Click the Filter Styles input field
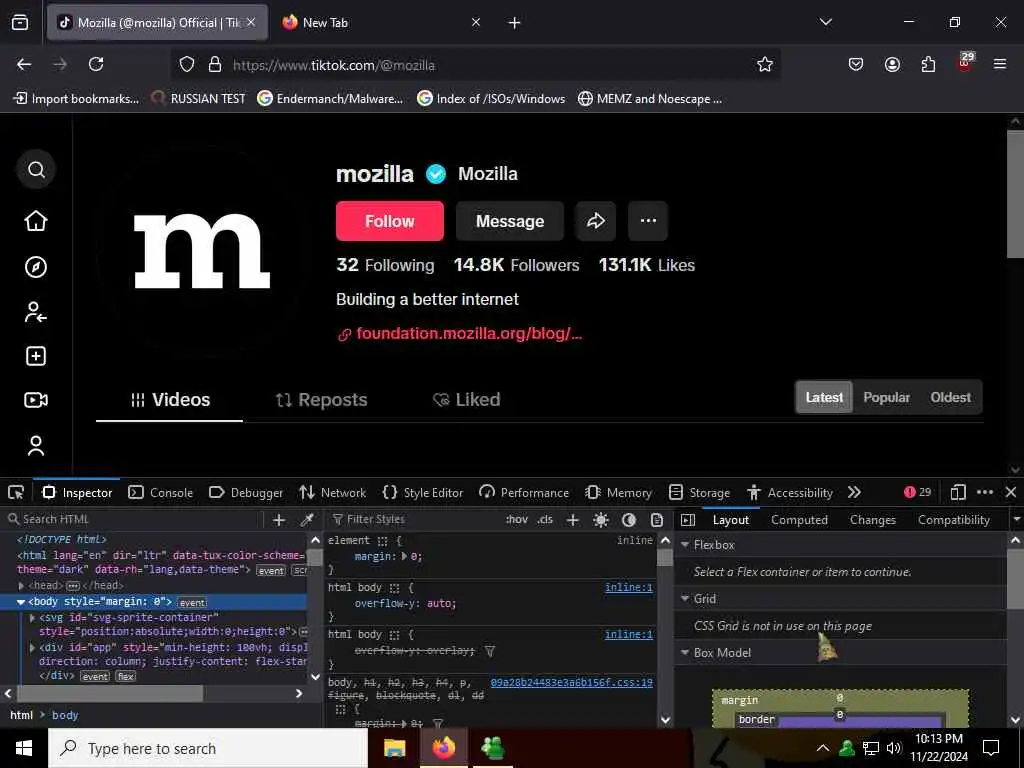This screenshot has height=768, width=1024. pos(413,520)
